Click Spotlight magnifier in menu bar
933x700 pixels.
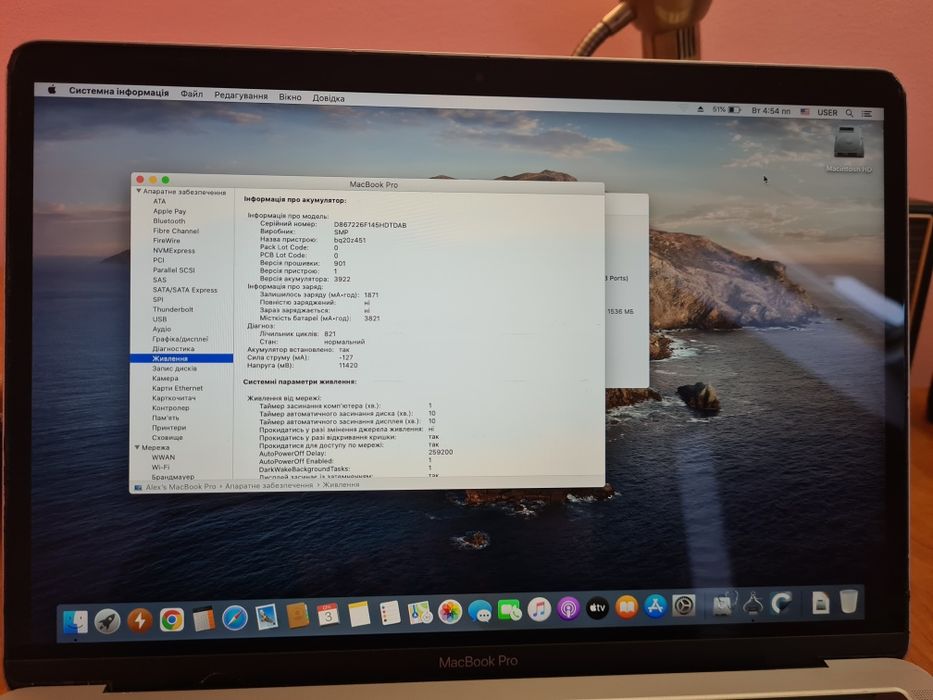coord(850,112)
